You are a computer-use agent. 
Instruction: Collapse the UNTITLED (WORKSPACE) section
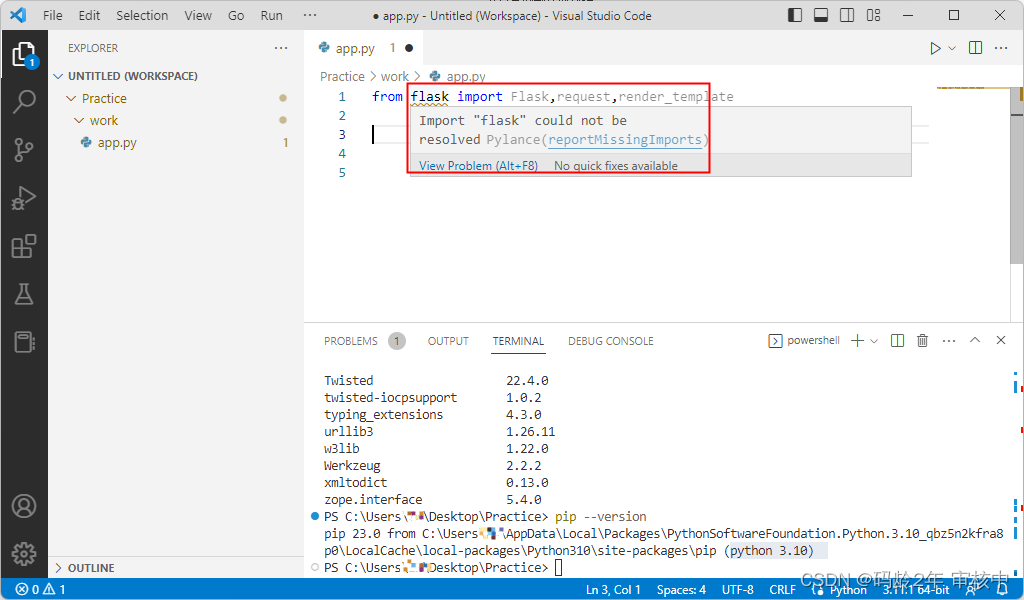click(x=133, y=76)
